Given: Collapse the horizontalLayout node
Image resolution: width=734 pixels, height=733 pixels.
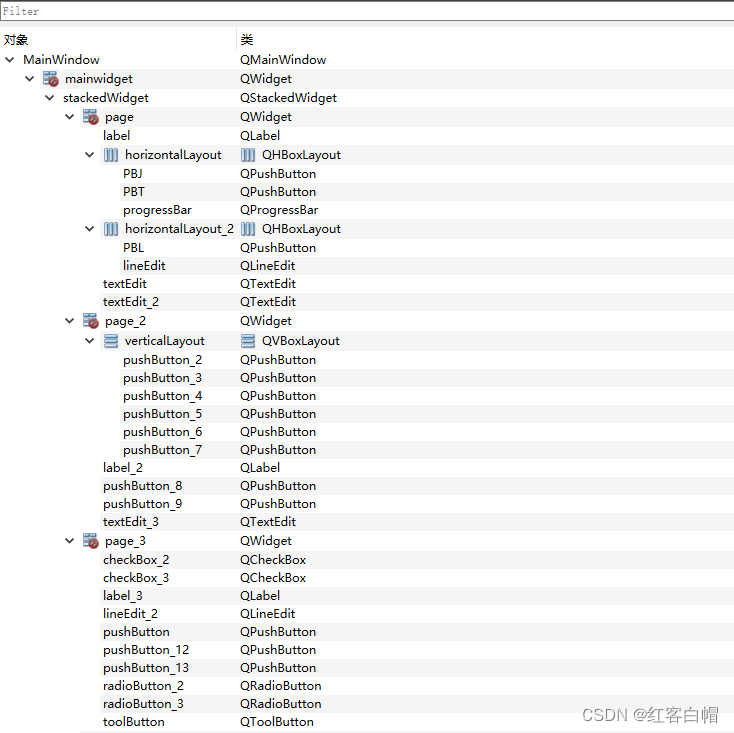Looking at the screenshot, I should (x=89, y=155).
